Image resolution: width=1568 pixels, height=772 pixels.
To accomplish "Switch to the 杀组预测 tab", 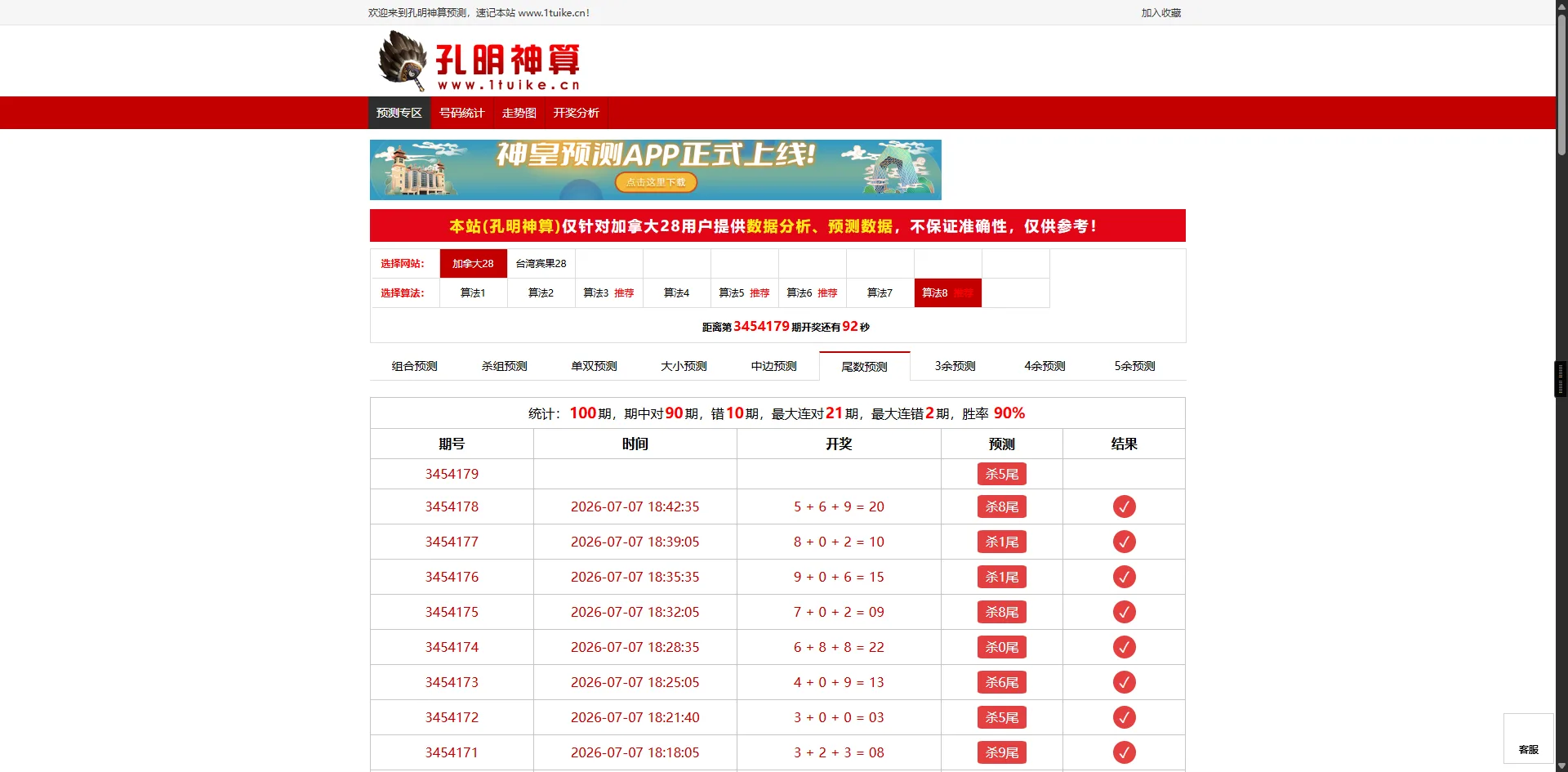I will (505, 366).
